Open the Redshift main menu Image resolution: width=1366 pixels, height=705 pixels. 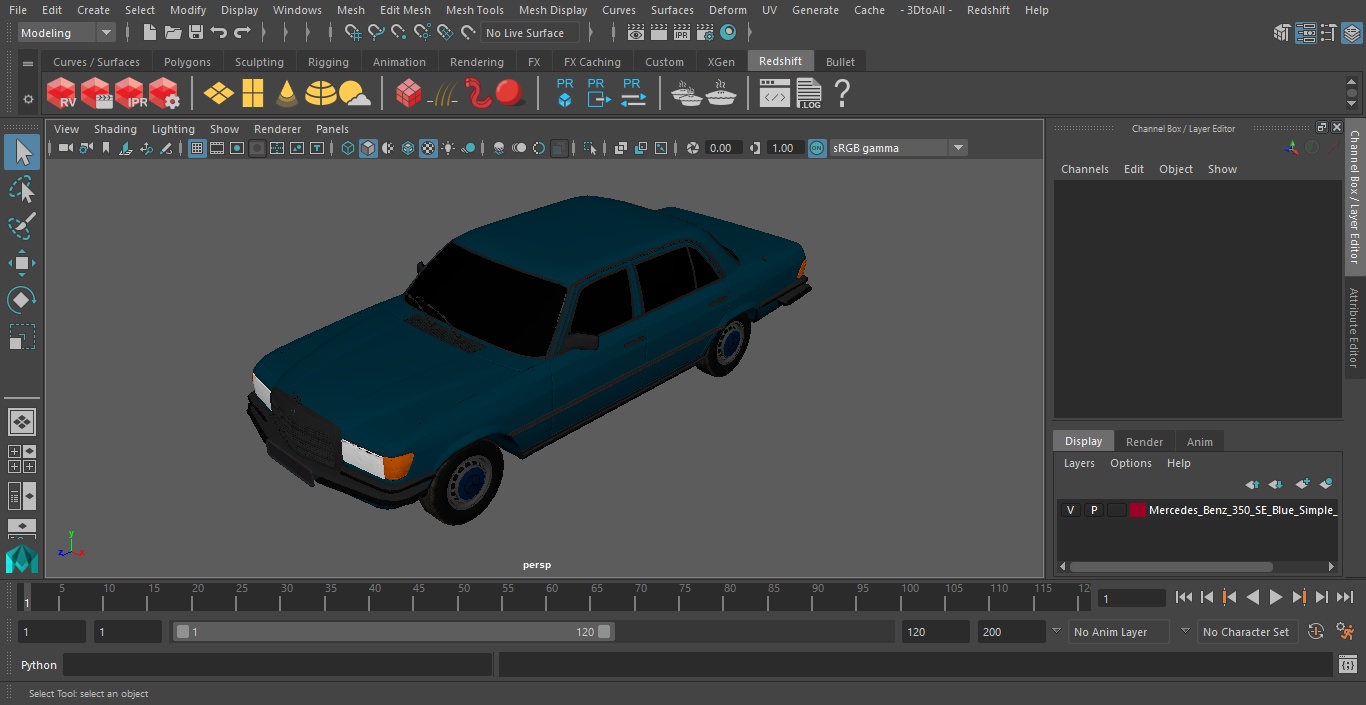(x=988, y=10)
